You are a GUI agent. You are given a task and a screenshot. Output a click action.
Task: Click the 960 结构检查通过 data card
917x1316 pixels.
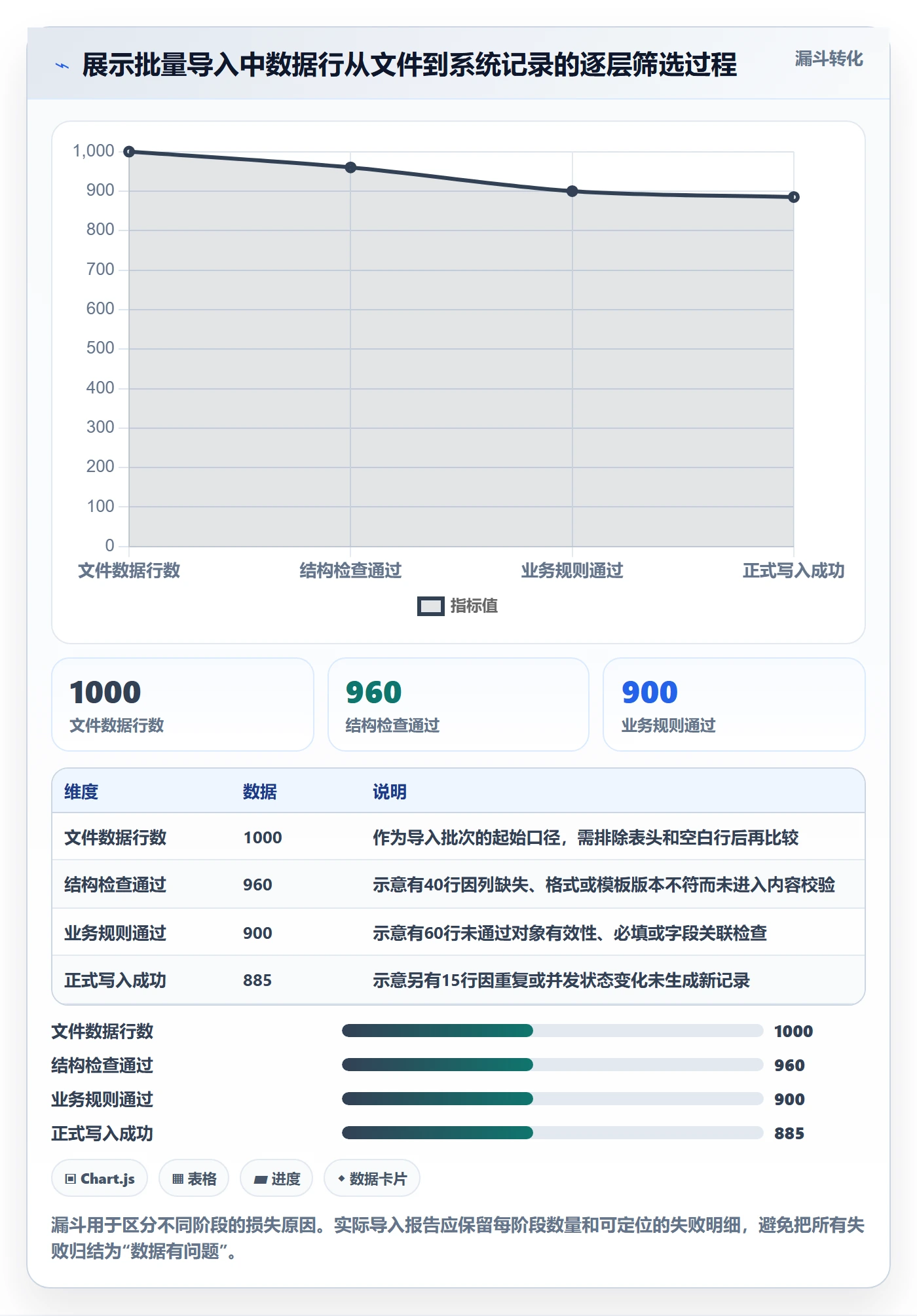click(458, 704)
